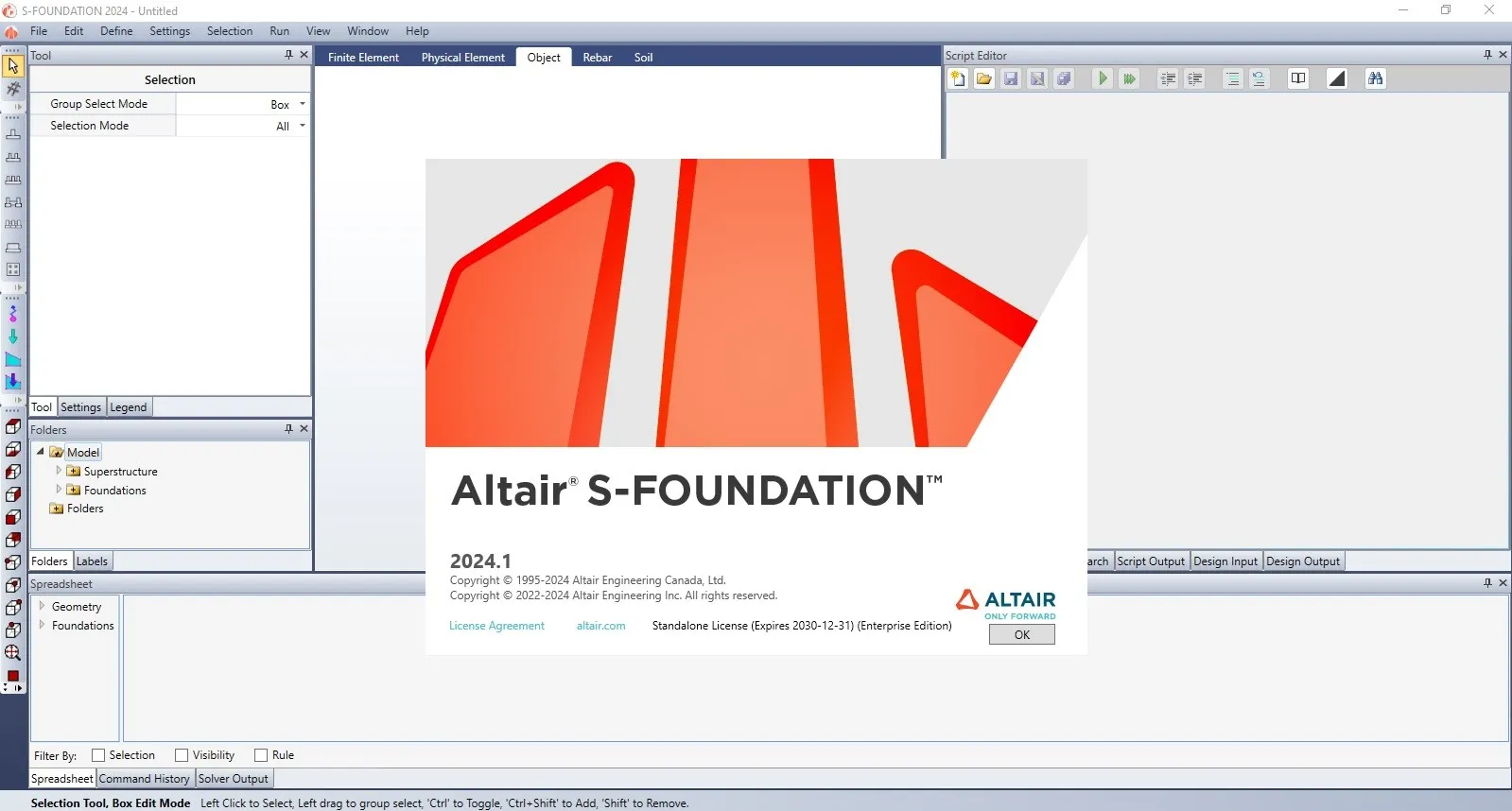The height and width of the screenshot is (811, 1512).
Task: Switch to the Finite Element tab
Action: 363,58
